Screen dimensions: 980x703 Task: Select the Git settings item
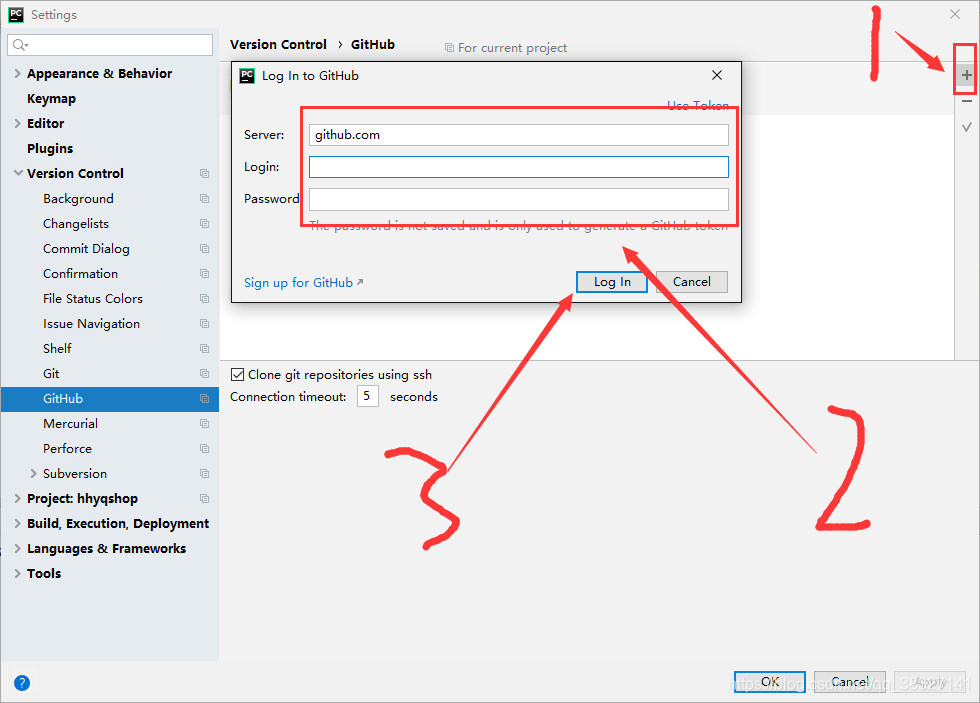pos(51,374)
